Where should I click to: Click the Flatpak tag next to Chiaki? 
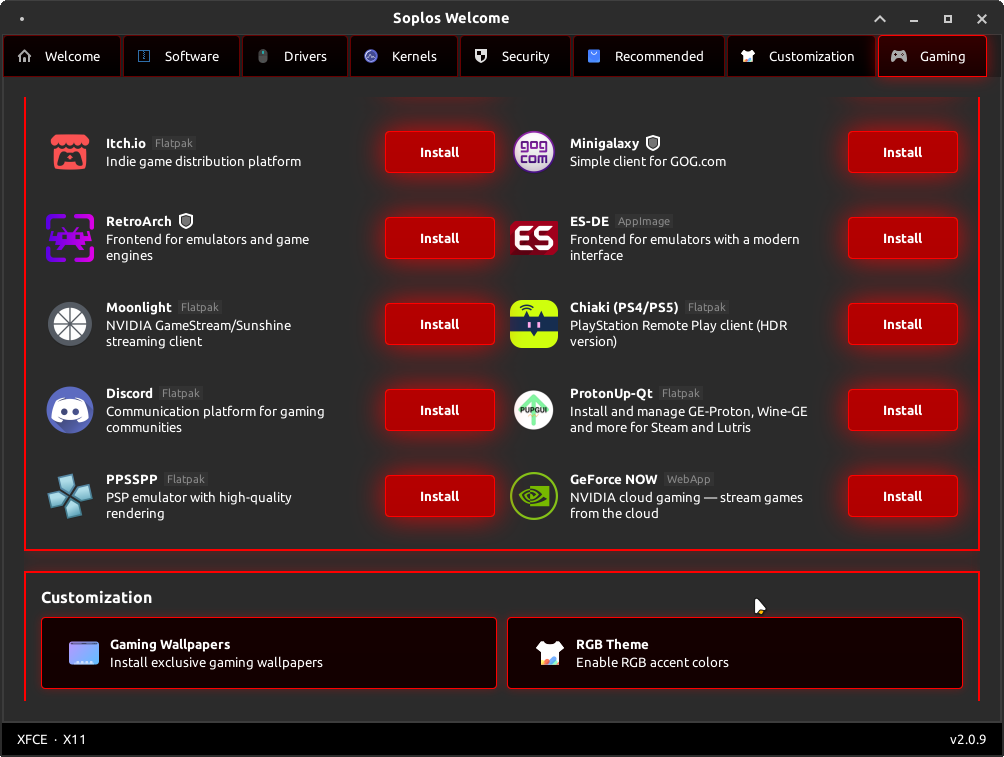707,307
